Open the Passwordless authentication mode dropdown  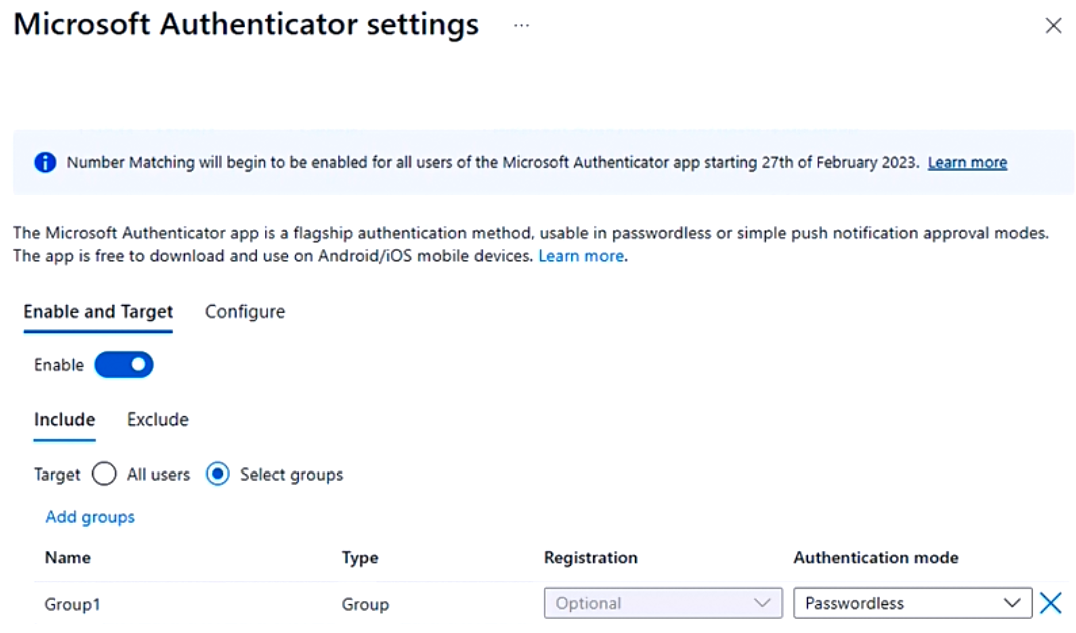[912, 603]
